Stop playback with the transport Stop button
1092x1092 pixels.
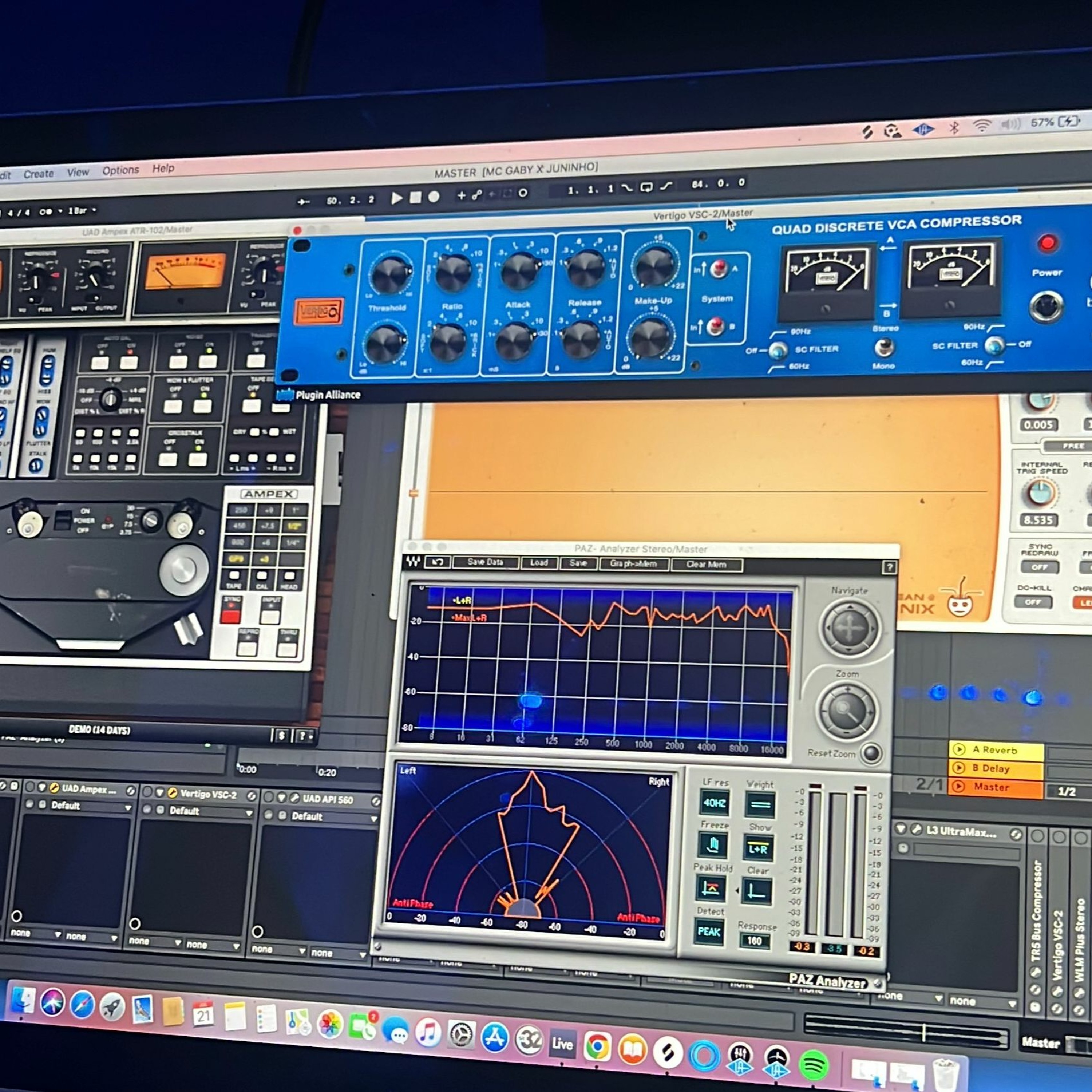click(415, 197)
